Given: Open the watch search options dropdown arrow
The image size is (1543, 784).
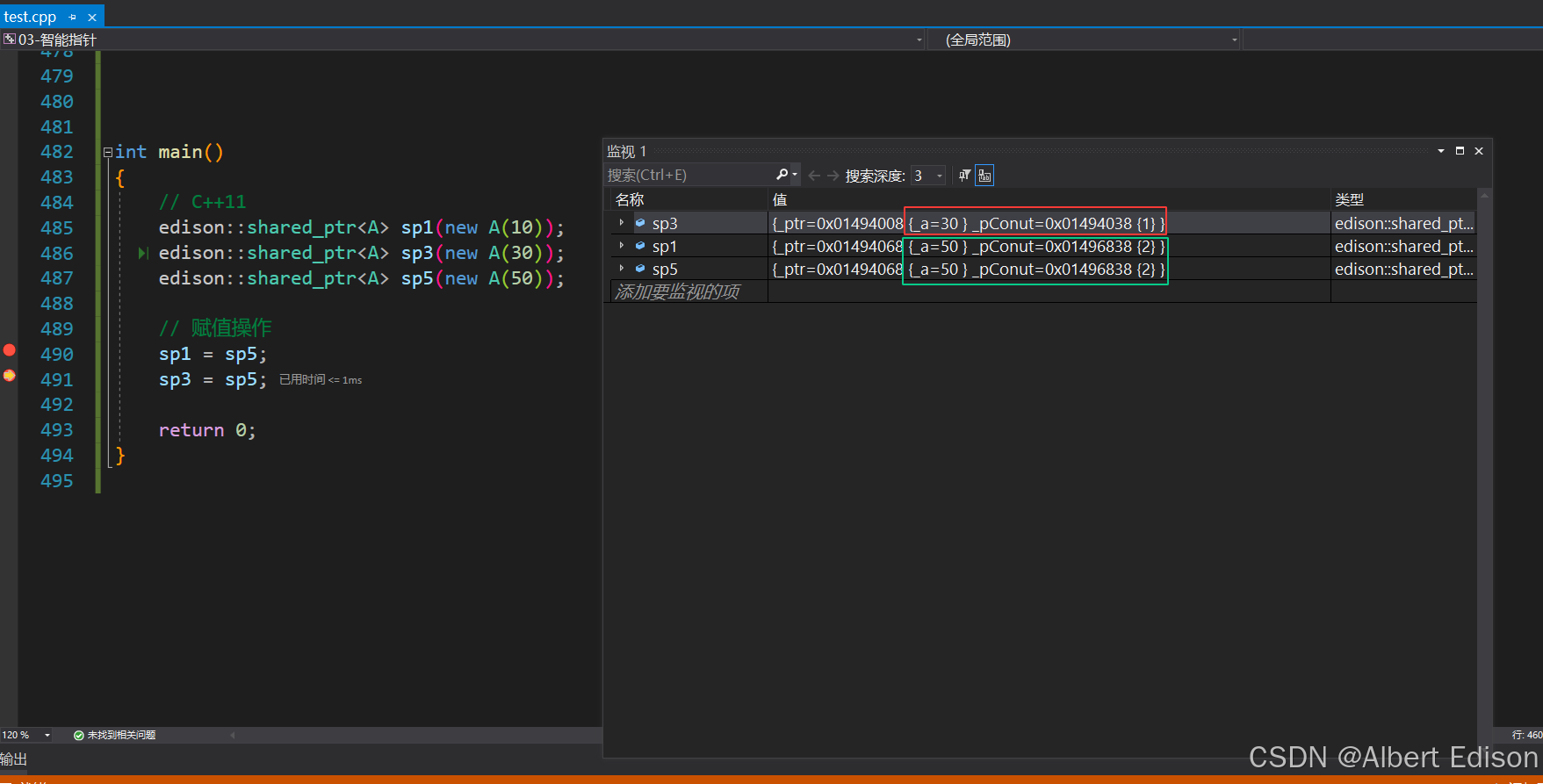Looking at the screenshot, I should pos(795,175).
